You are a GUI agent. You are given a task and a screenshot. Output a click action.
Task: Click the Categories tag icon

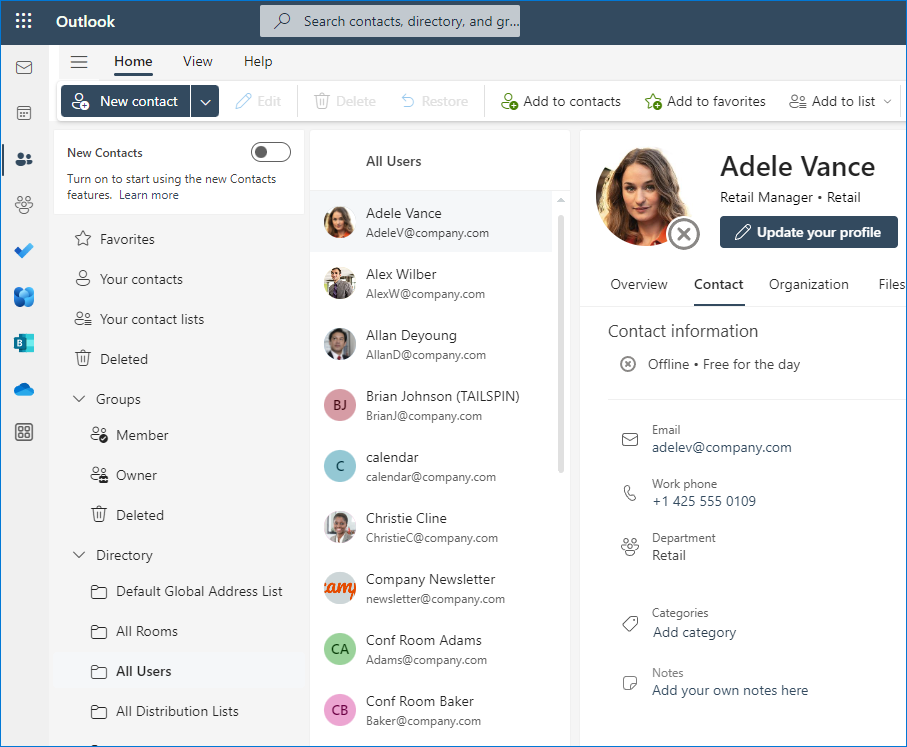630,624
